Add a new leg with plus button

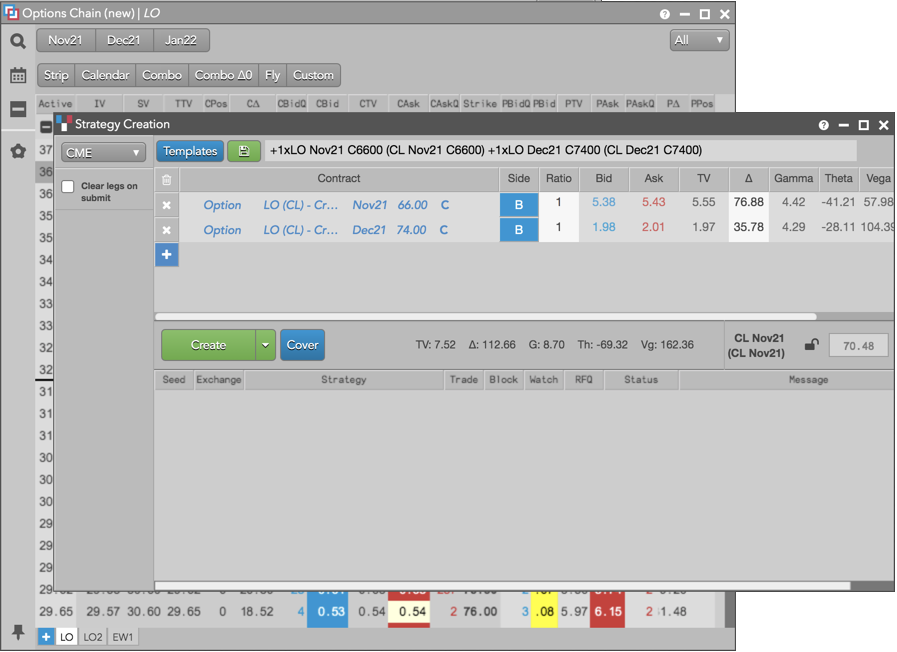pos(167,255)
